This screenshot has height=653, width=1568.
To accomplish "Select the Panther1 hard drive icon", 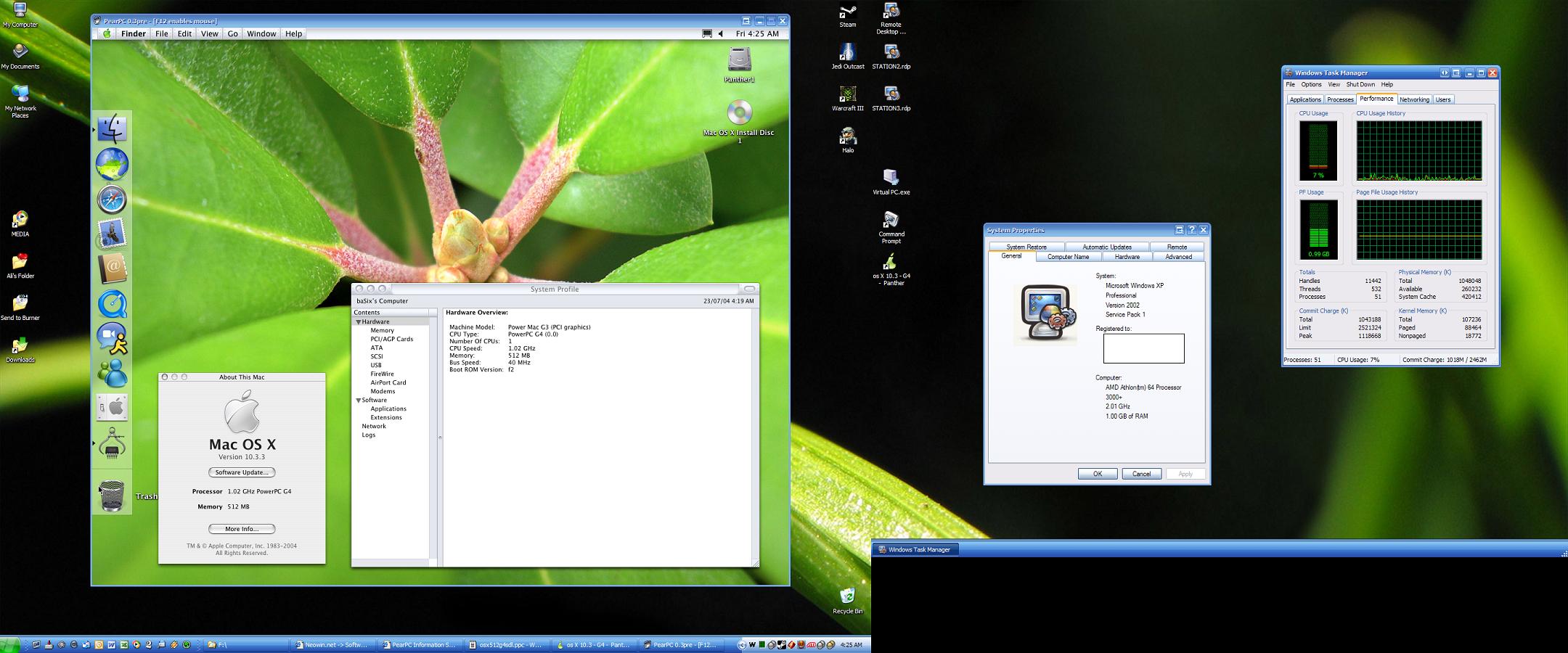I will [739, 65].
